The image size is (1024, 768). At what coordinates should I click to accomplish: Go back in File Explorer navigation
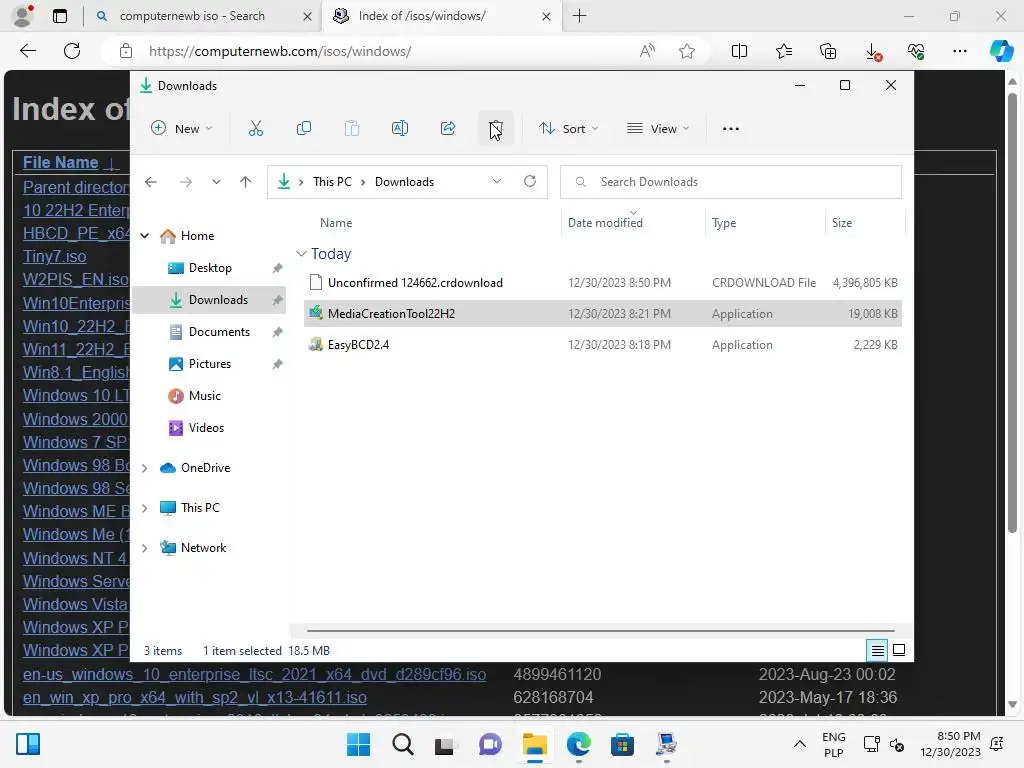tap(151, 182)
